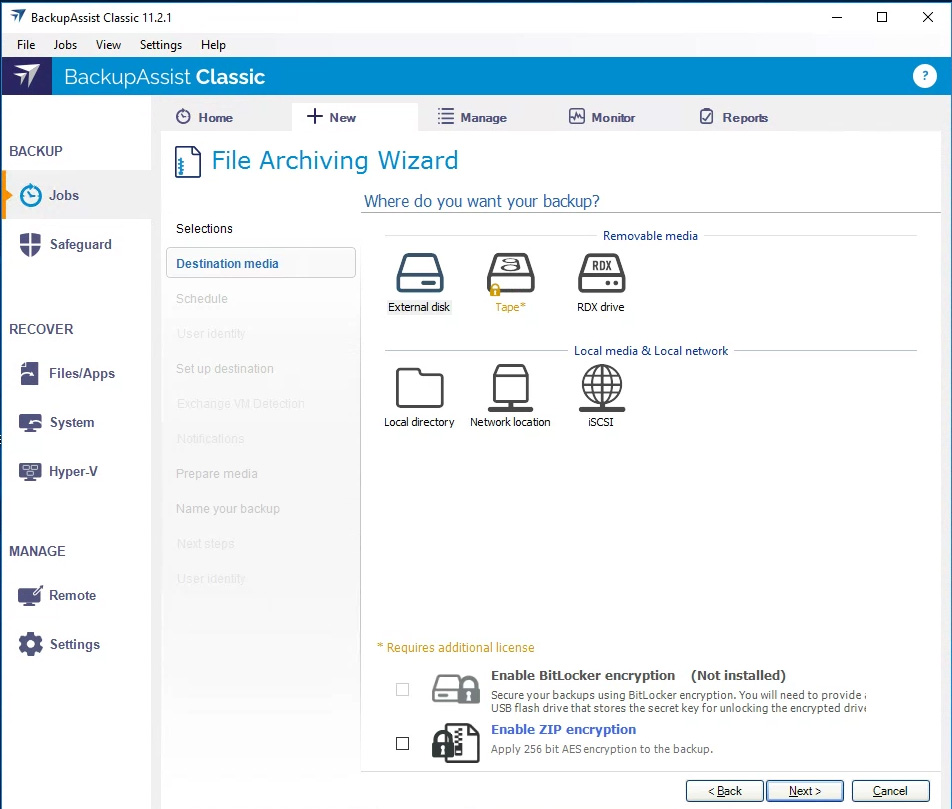The height and width of the screenshot is (809, 952).
Task: Click the help question mark icon
Action: [x=924, y=77]
